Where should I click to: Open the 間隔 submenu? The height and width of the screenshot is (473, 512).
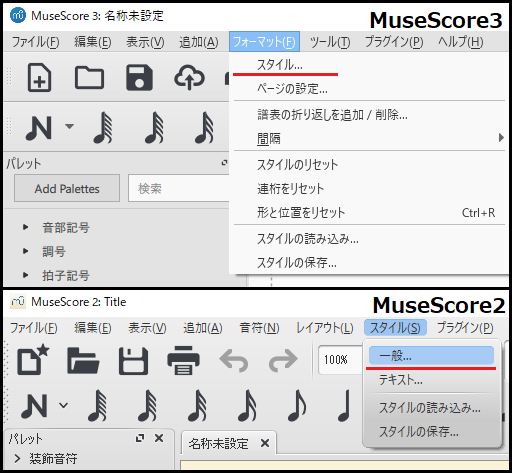(x=369, y=138)
